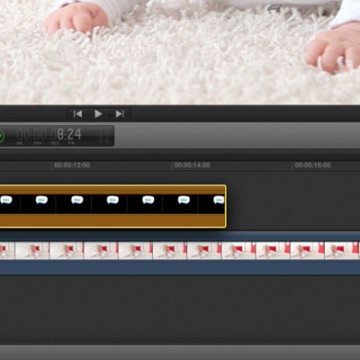Click the 00:00:16:00 ruler mark
This screenshot has width=360, height=360.
313,165
